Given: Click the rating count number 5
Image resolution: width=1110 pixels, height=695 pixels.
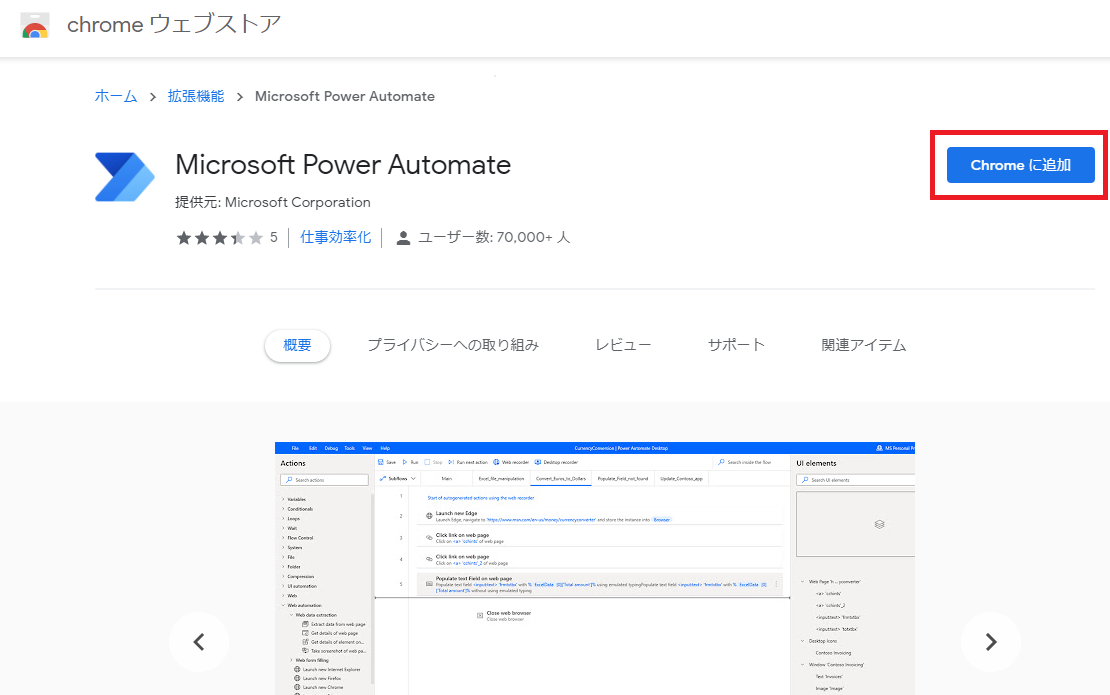Looking at the screenshot, I should click(x=273, y=238).
